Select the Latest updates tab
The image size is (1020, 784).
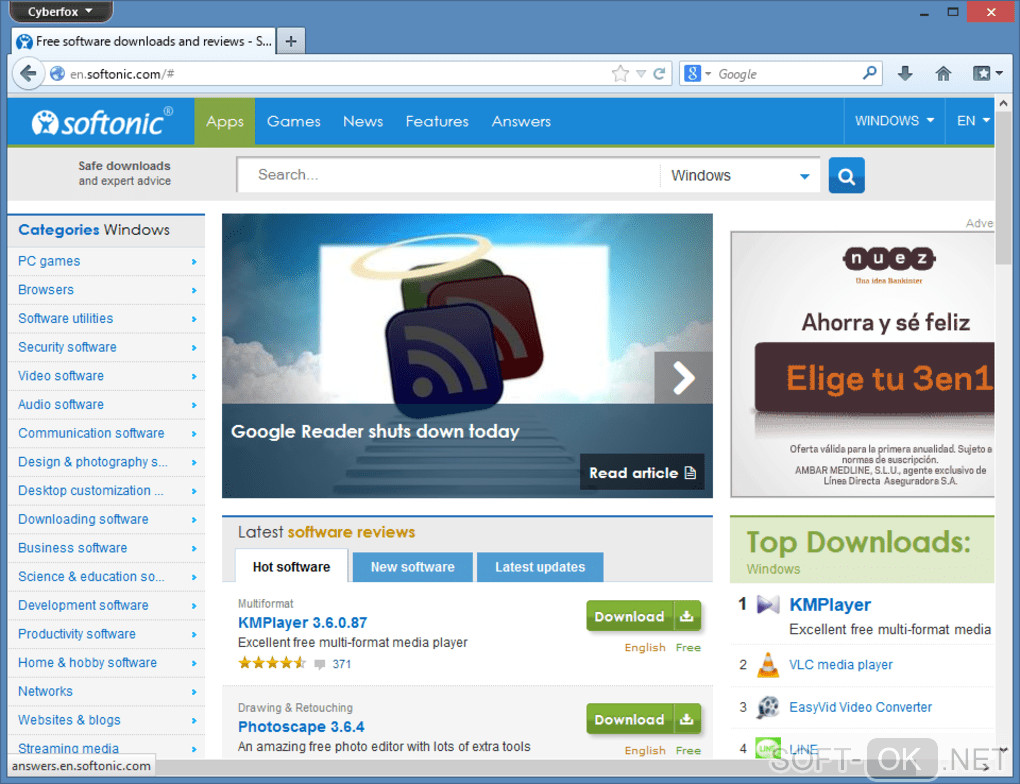540,567
